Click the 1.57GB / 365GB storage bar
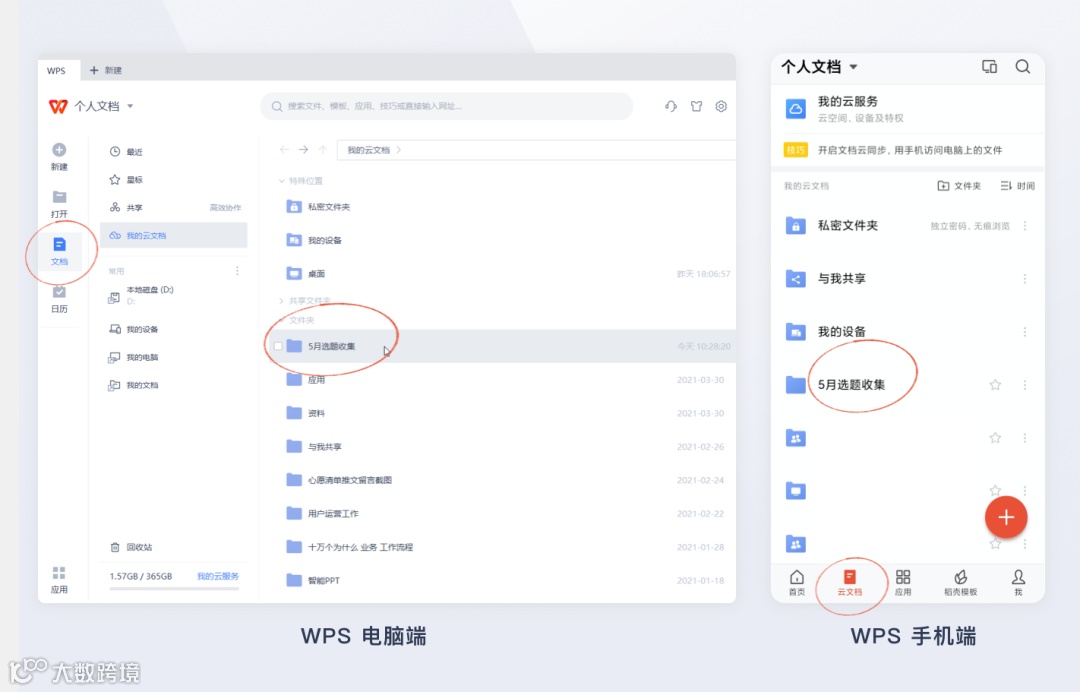 (174, 589)
